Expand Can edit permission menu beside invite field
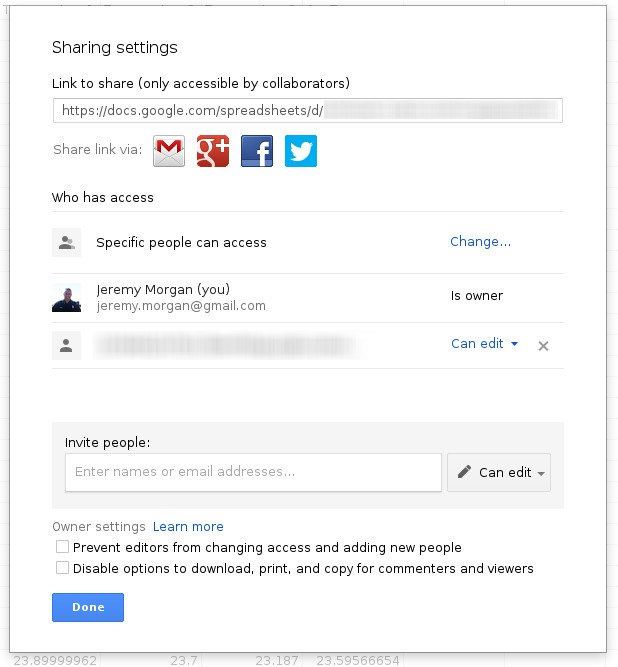The width and height of the screenshot is (618, 667). click(x=499, y=473)
